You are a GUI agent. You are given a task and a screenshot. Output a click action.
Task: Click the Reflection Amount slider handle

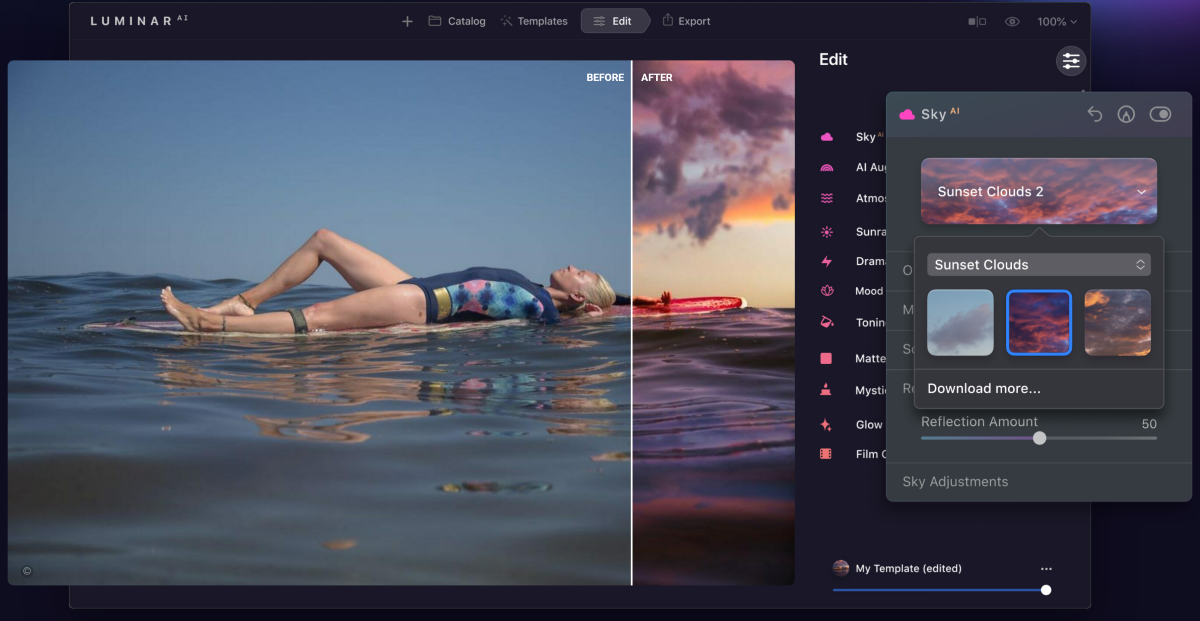1039,438
